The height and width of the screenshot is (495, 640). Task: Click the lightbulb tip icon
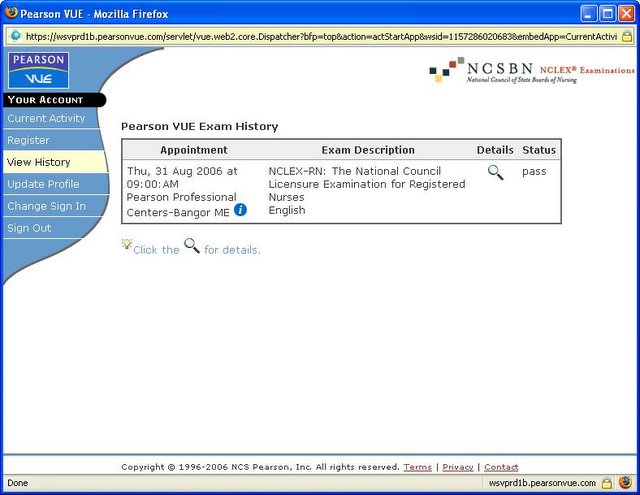pos(126,245)
